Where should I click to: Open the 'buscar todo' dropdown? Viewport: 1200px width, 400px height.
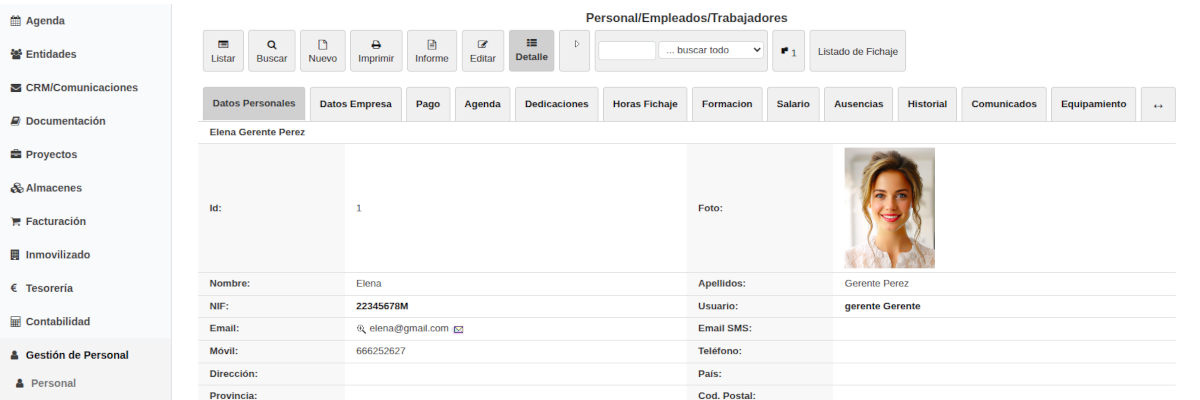click(x=712, y=50)
